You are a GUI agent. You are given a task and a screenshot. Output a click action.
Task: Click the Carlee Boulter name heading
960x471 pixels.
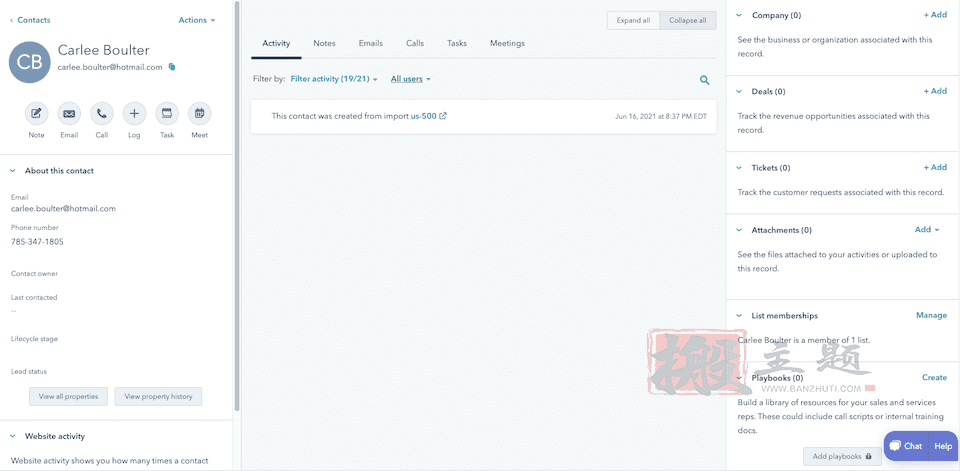(x=103, y=50)
